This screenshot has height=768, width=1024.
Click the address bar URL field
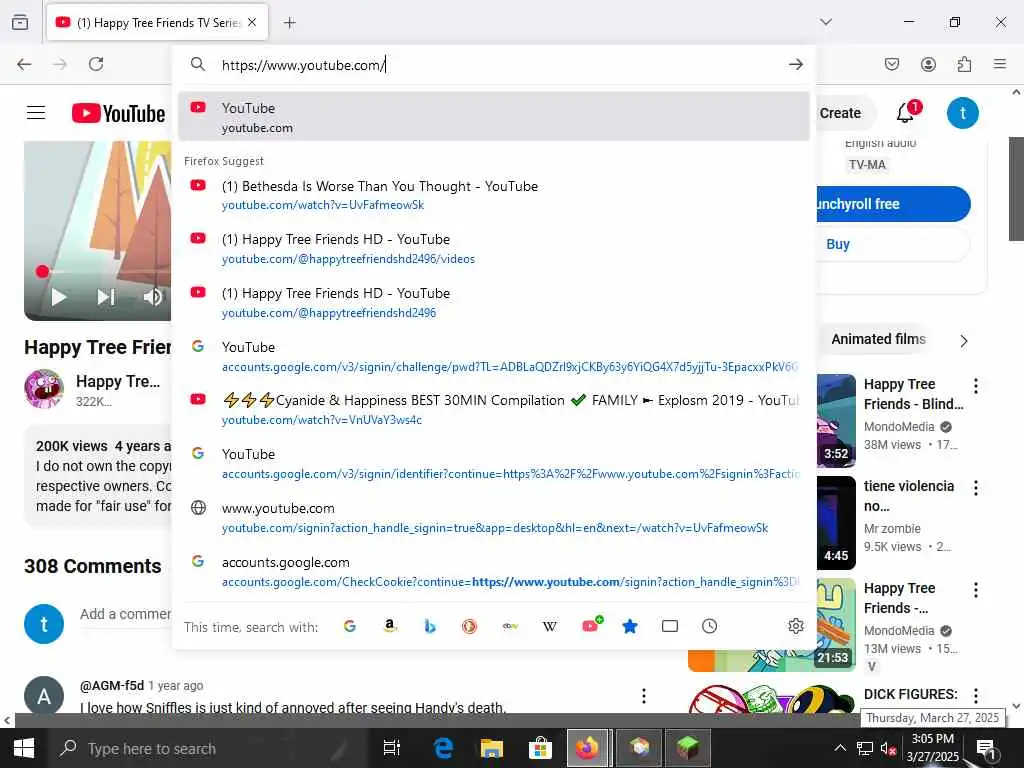pos(496,65)
